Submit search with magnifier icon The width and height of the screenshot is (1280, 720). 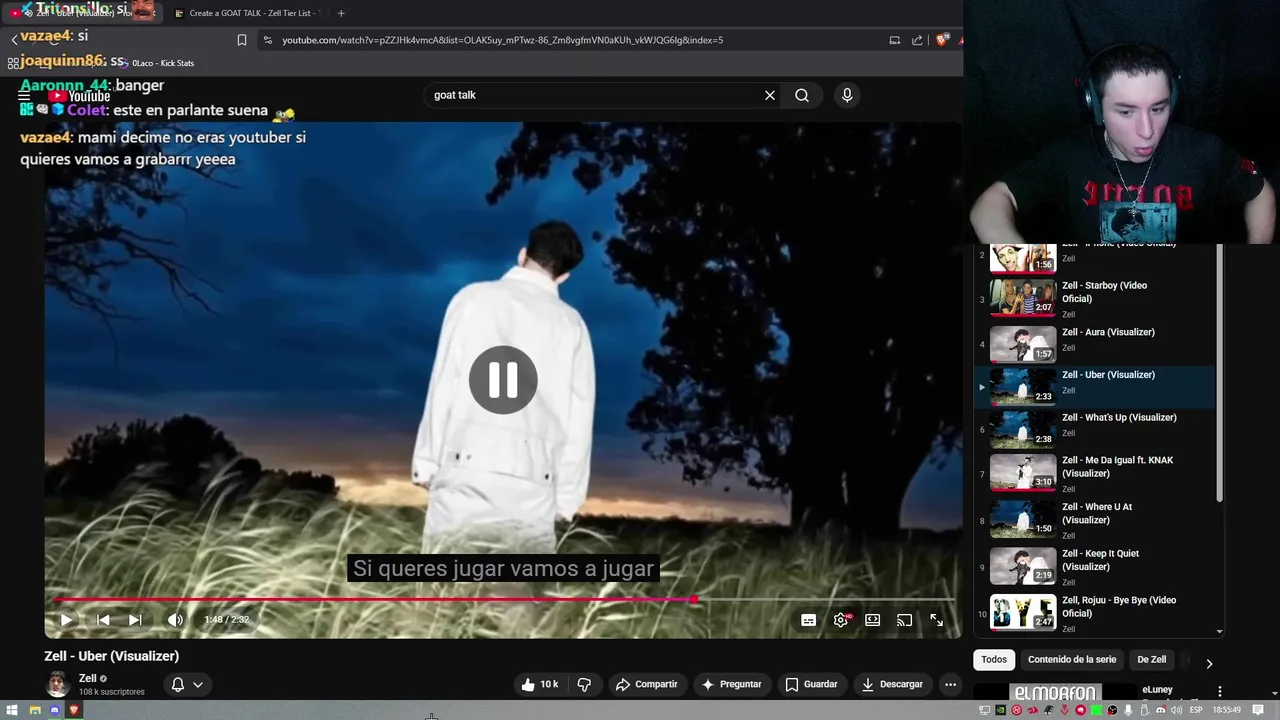802,95
